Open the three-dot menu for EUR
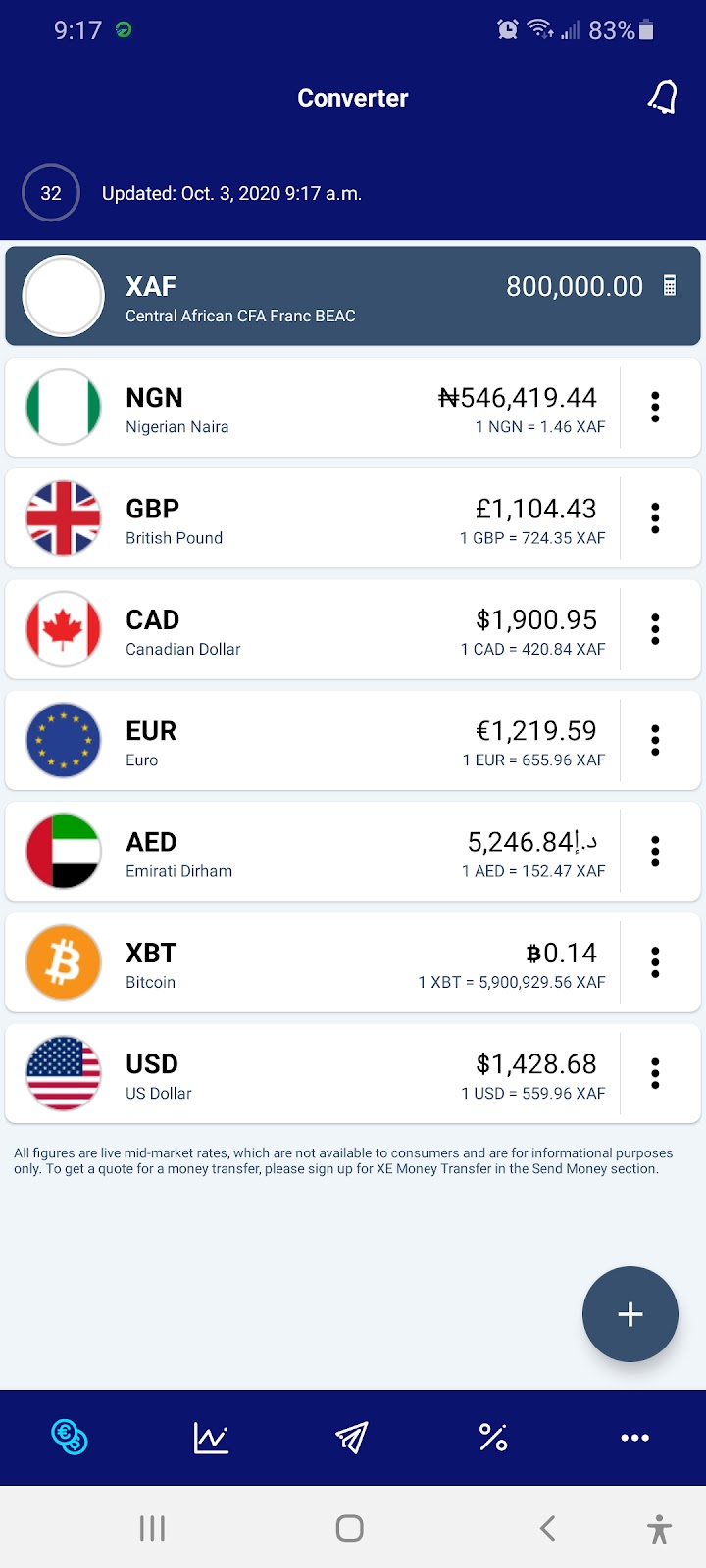This screenshot has width=706, height=1568. pyautogui.click(x=655, y=740)
